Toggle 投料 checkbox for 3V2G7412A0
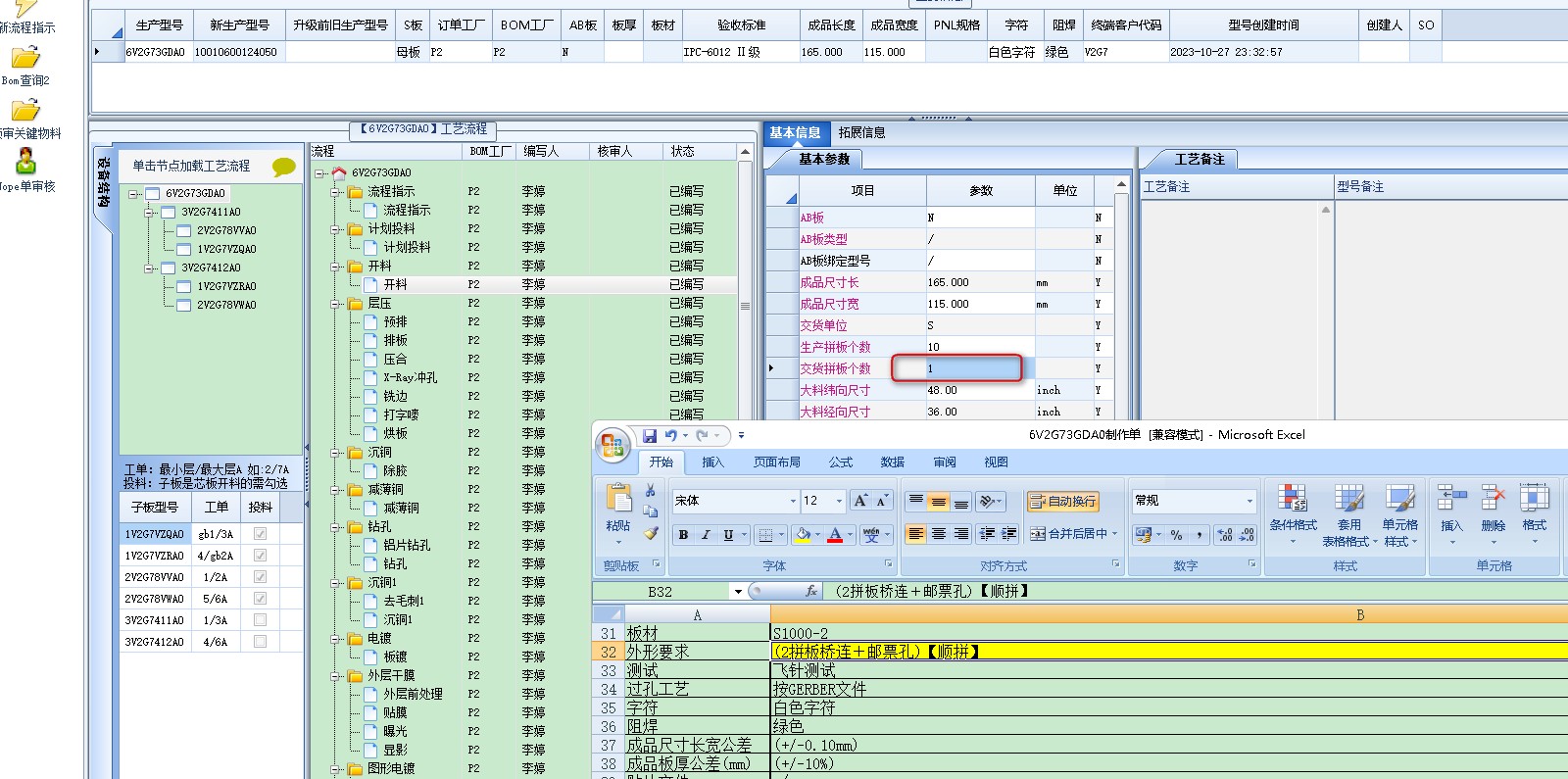The image size is (1568, 779). pos(260,642)
